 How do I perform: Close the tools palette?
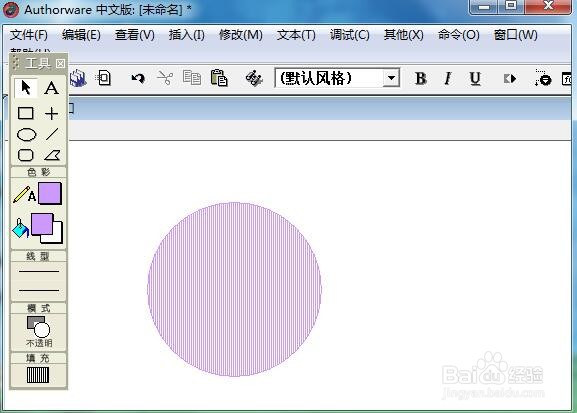(x=60, y=64)
